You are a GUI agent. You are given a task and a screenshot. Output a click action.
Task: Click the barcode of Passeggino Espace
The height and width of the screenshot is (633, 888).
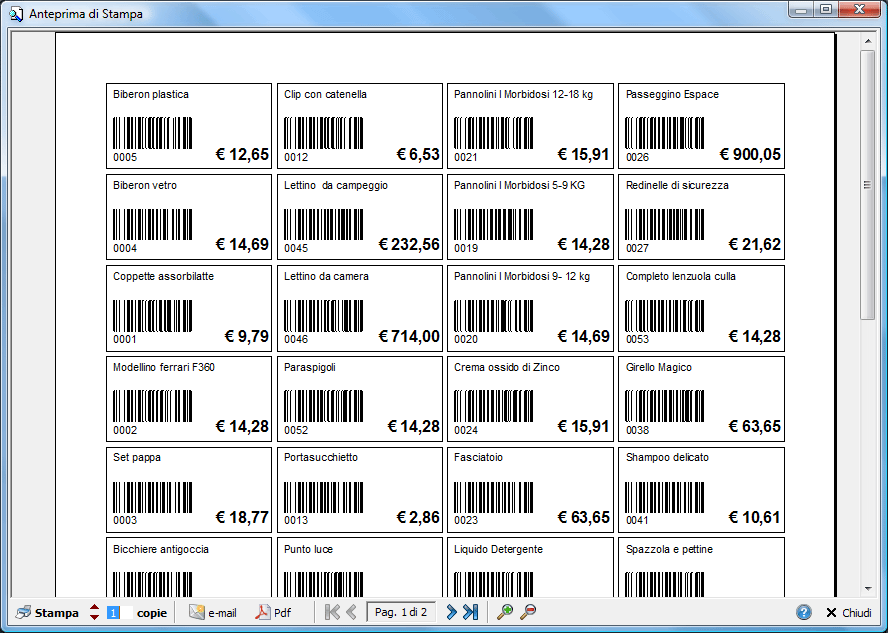(664, 133)
